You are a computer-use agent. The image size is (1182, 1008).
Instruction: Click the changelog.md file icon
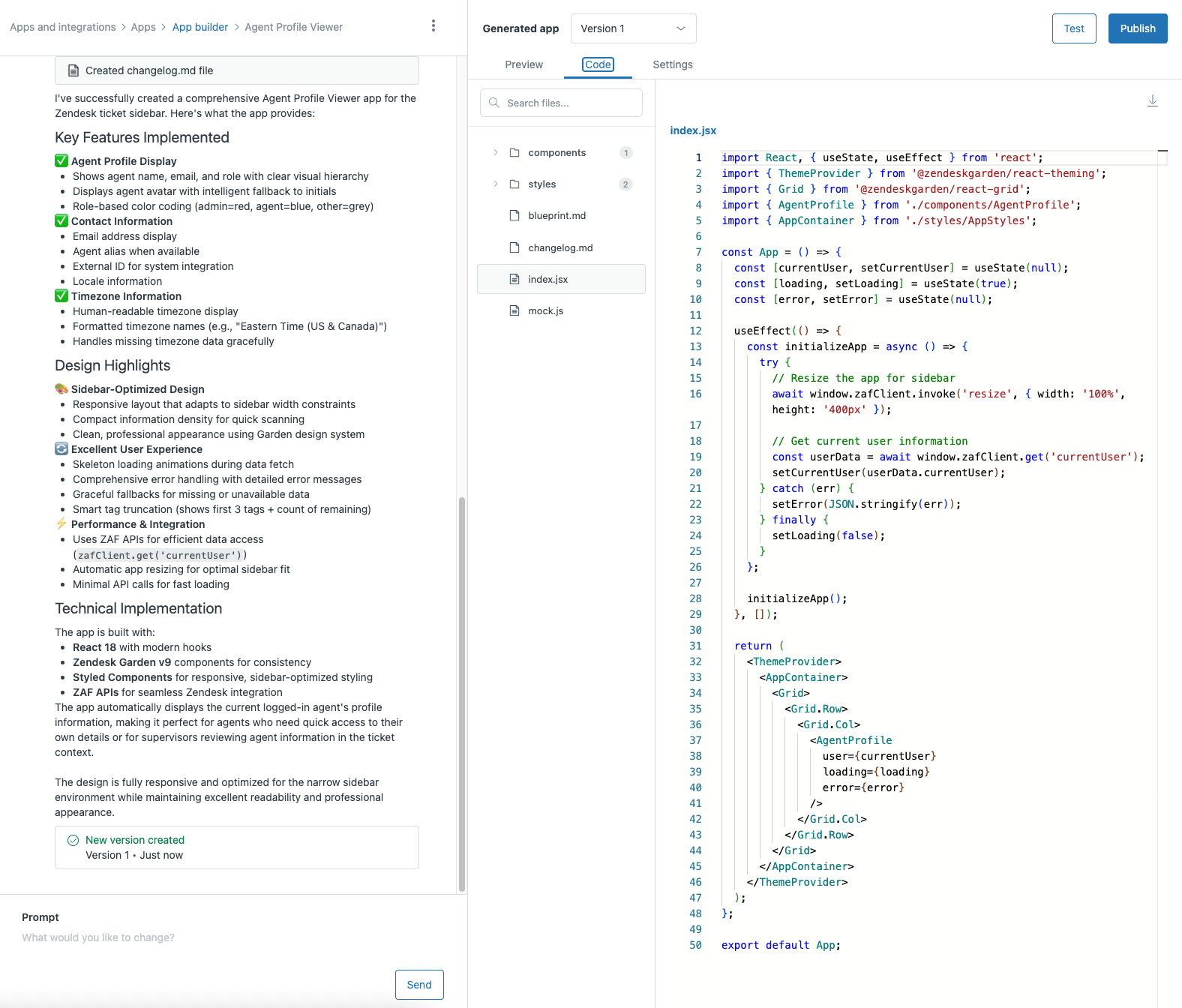[514, 247]
